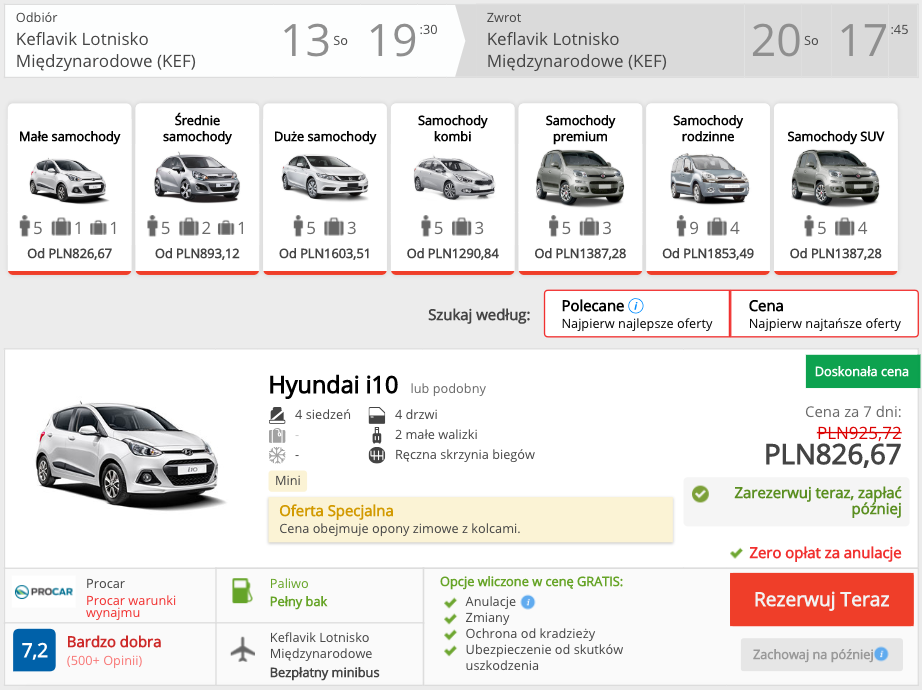Click the Duże samochody sedan image
922x690 pixels.
pyautogui.click(x=325, y=176)
